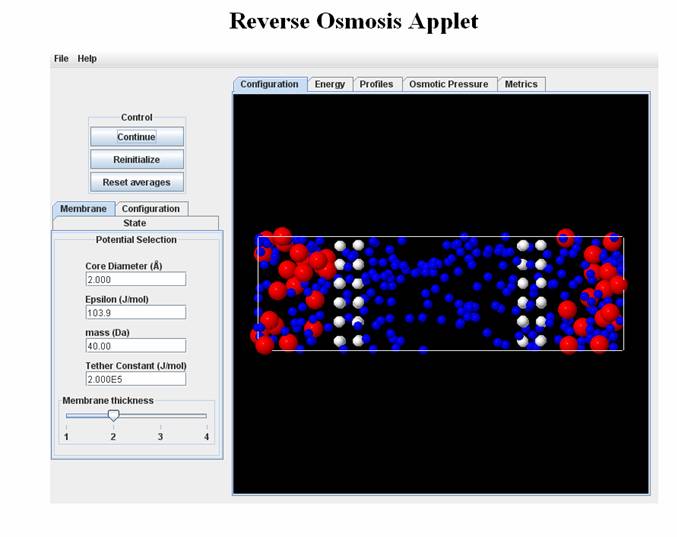Click Reset averages button
This screenshot has width=677, height=537.
click(x=136, y=183)
